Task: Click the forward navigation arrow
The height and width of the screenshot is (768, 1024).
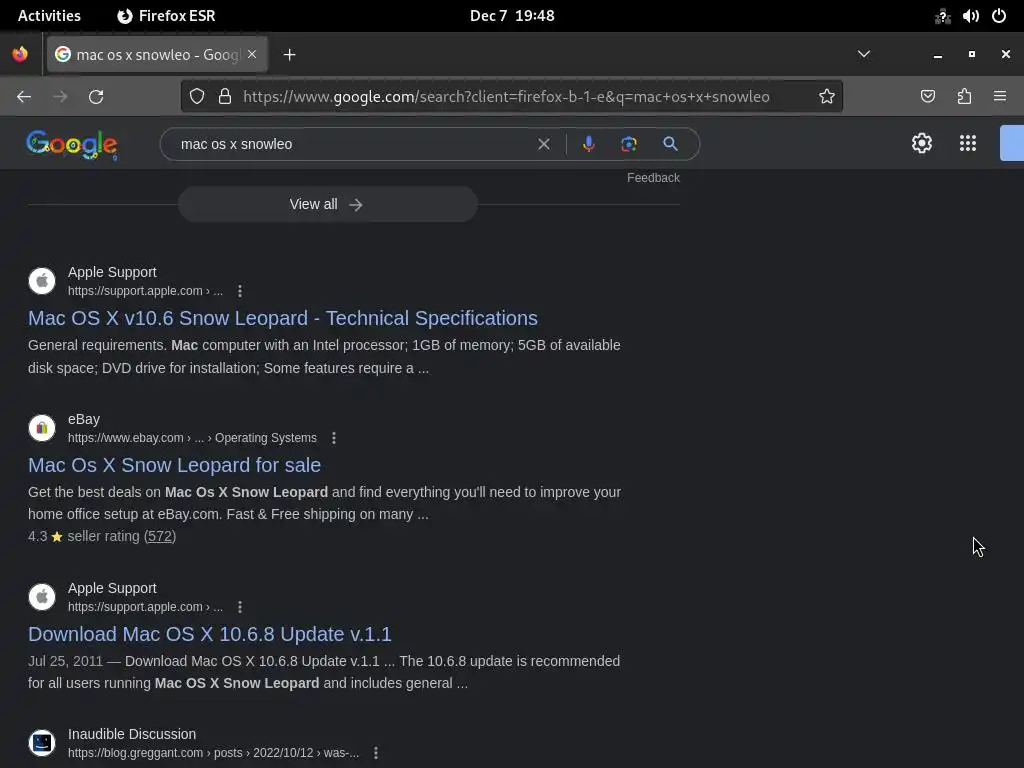Action: pos(60,97)
